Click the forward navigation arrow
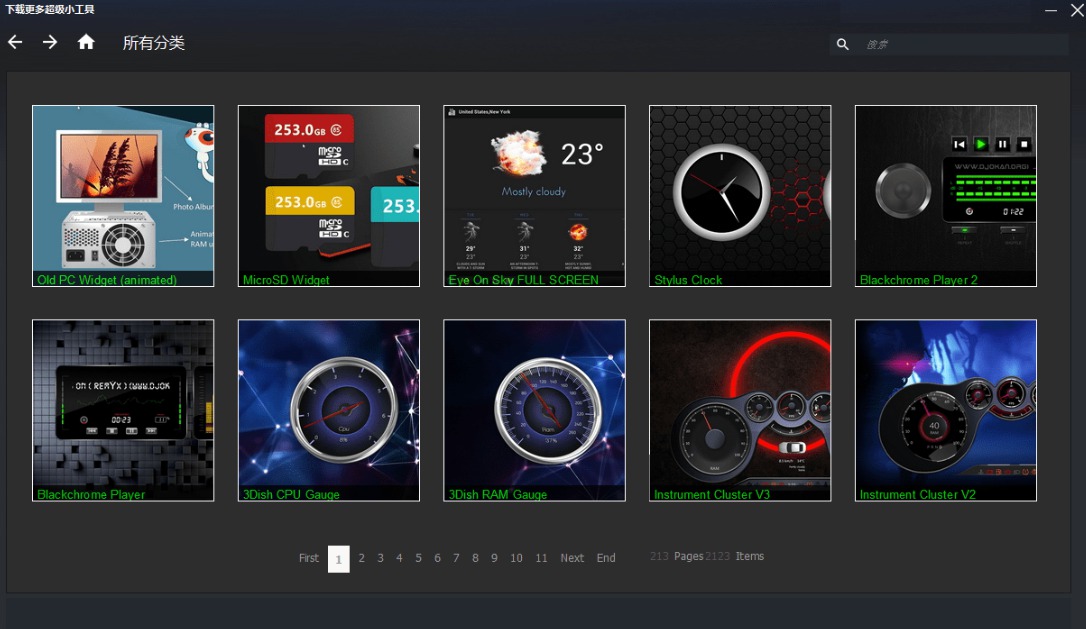This screenshot has width=1086, height=629. [49, 42]
